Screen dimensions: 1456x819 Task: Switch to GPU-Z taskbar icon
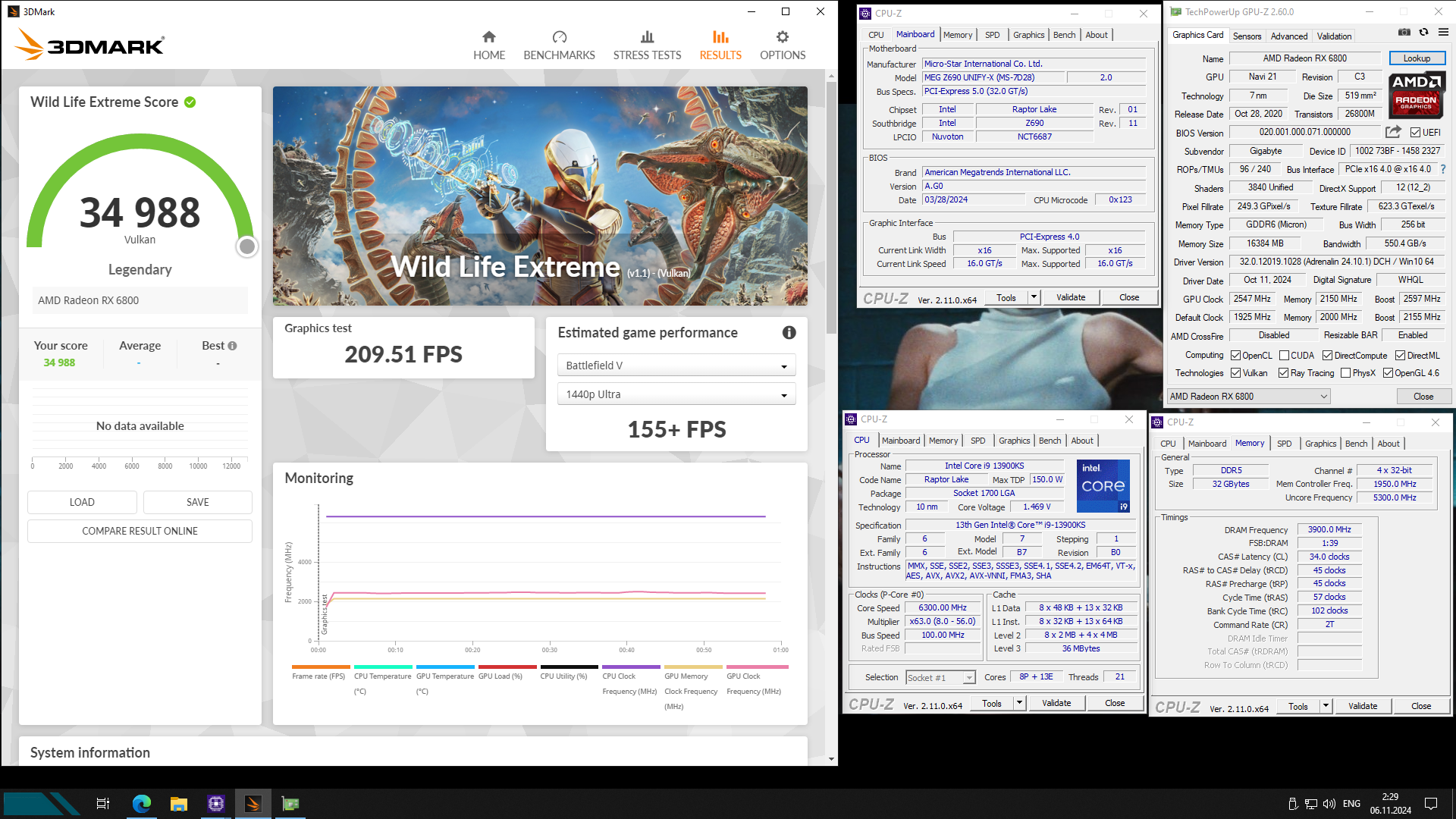click(290, 804)
